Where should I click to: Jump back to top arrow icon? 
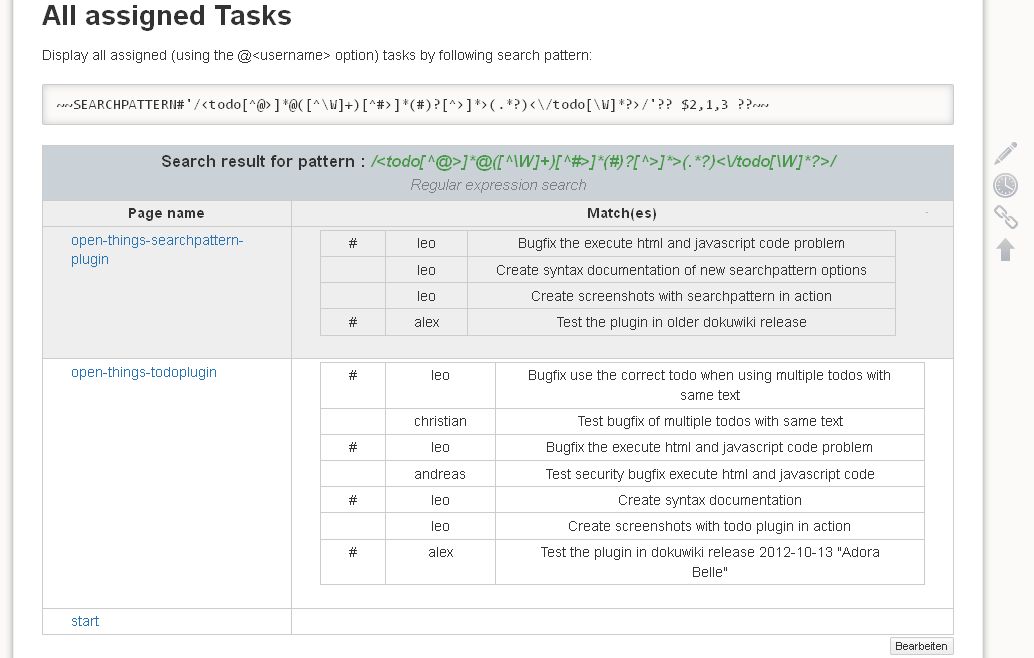tap(1005, 249)
